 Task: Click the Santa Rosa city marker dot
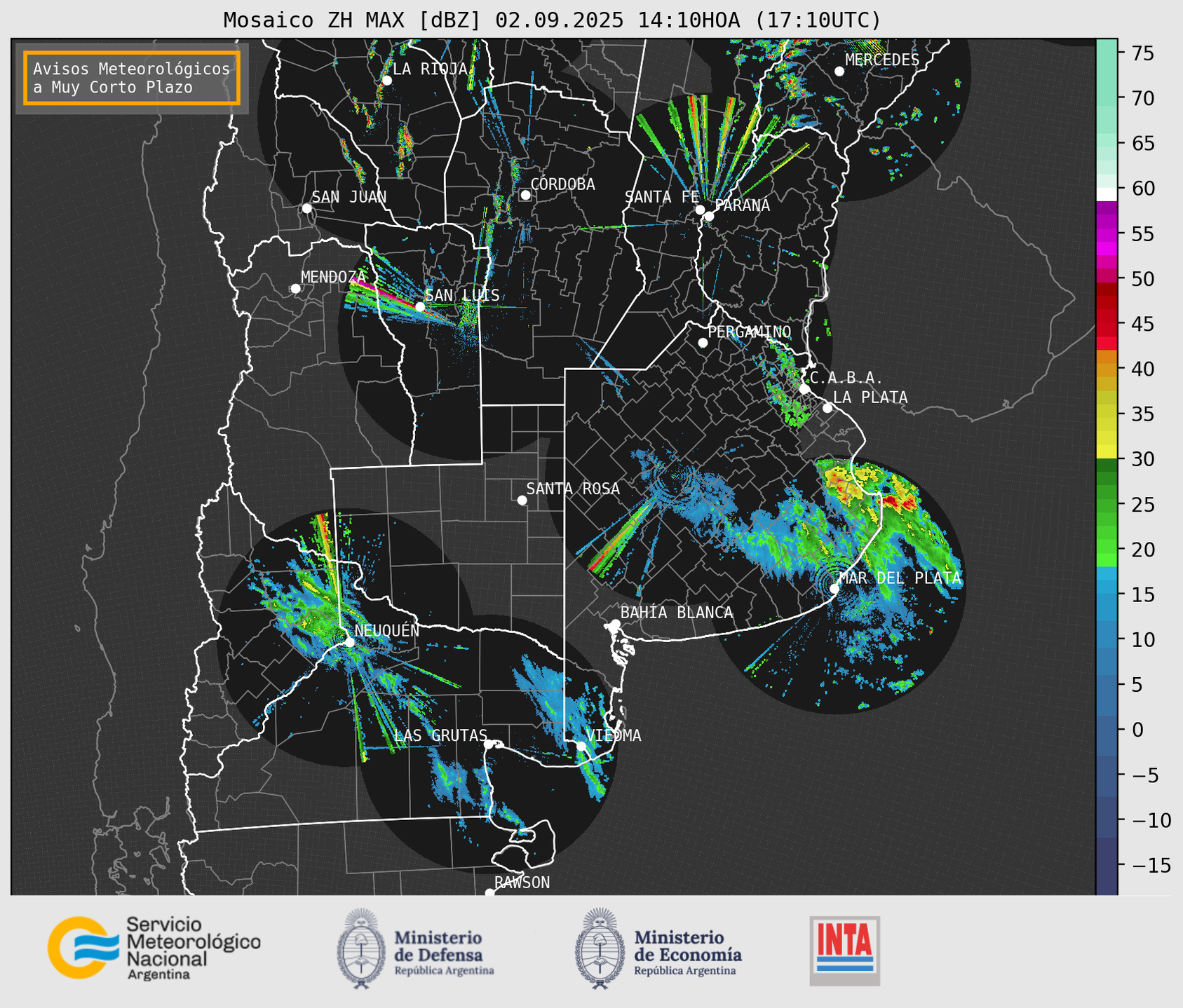click(522, 500)
